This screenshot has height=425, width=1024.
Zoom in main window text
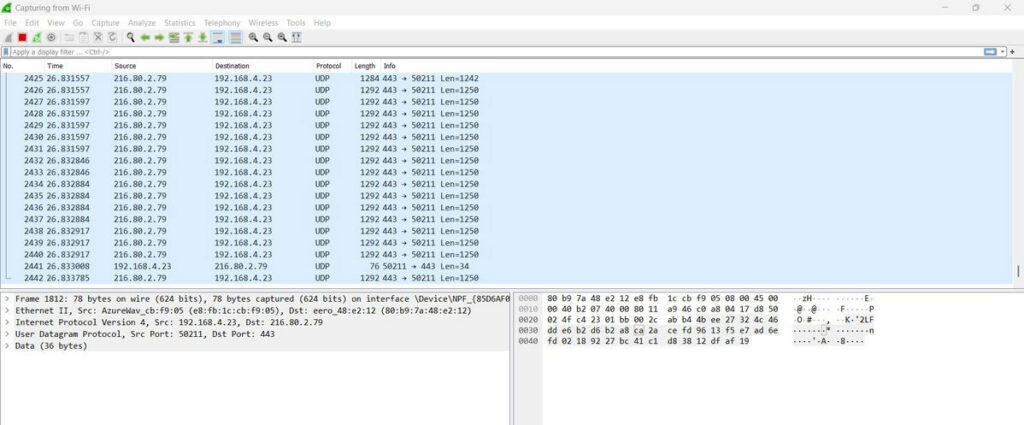(253, 37)
